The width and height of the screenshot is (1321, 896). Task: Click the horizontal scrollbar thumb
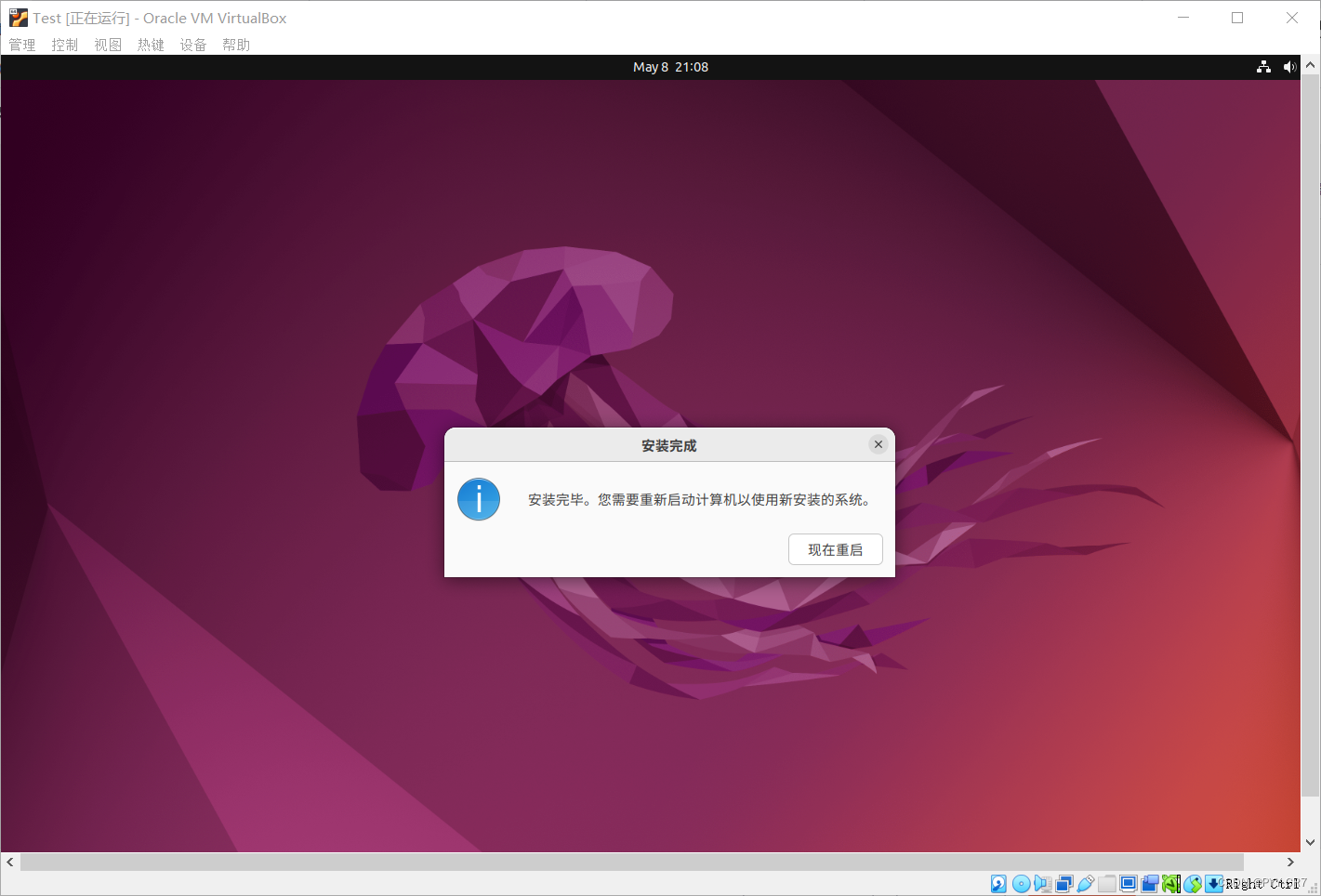coord(632,862)
